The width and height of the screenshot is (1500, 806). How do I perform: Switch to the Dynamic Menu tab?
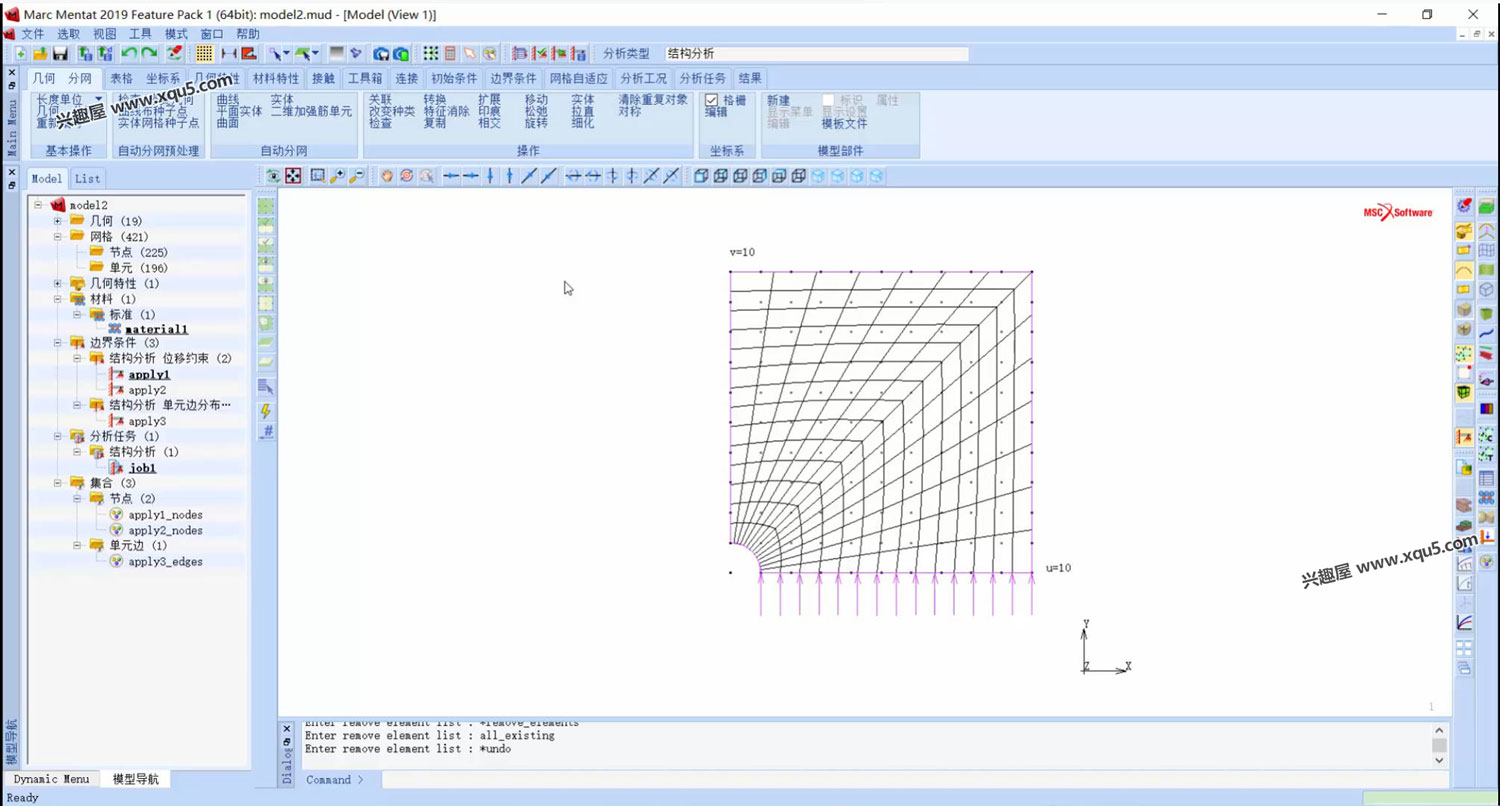click(x=51, y=779)
